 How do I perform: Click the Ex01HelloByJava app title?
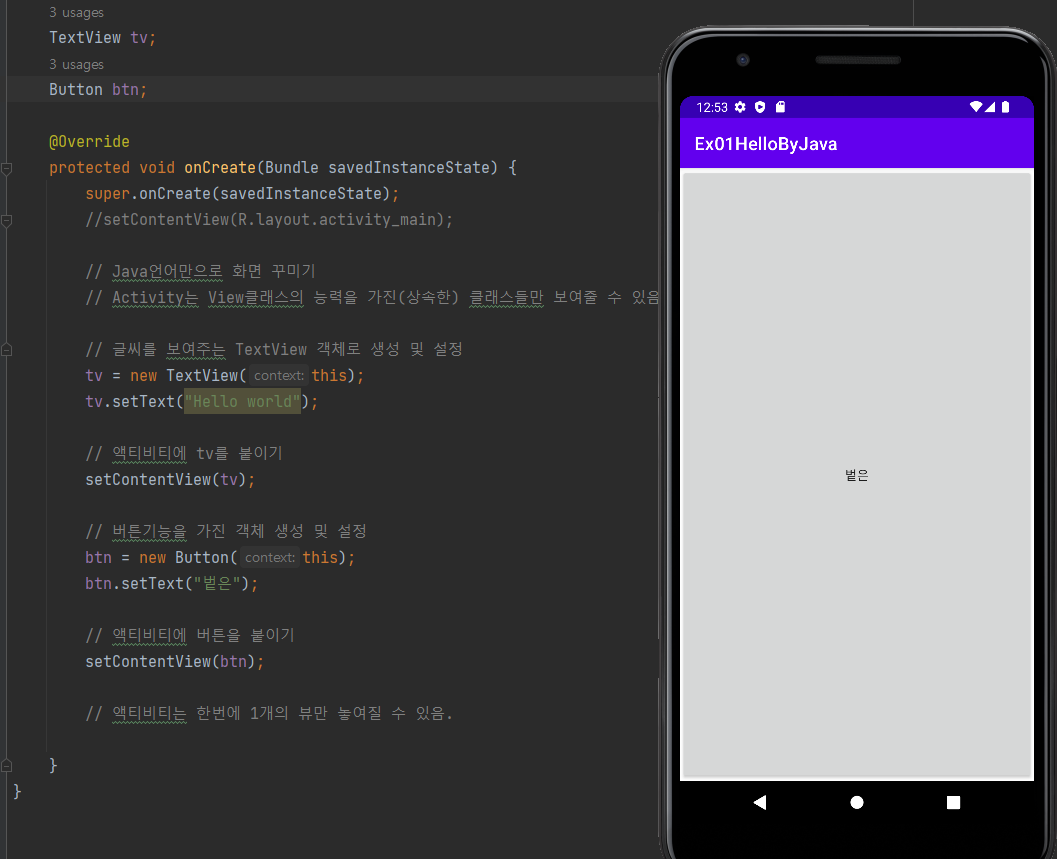pyautogui.click(x=766, y=144)
